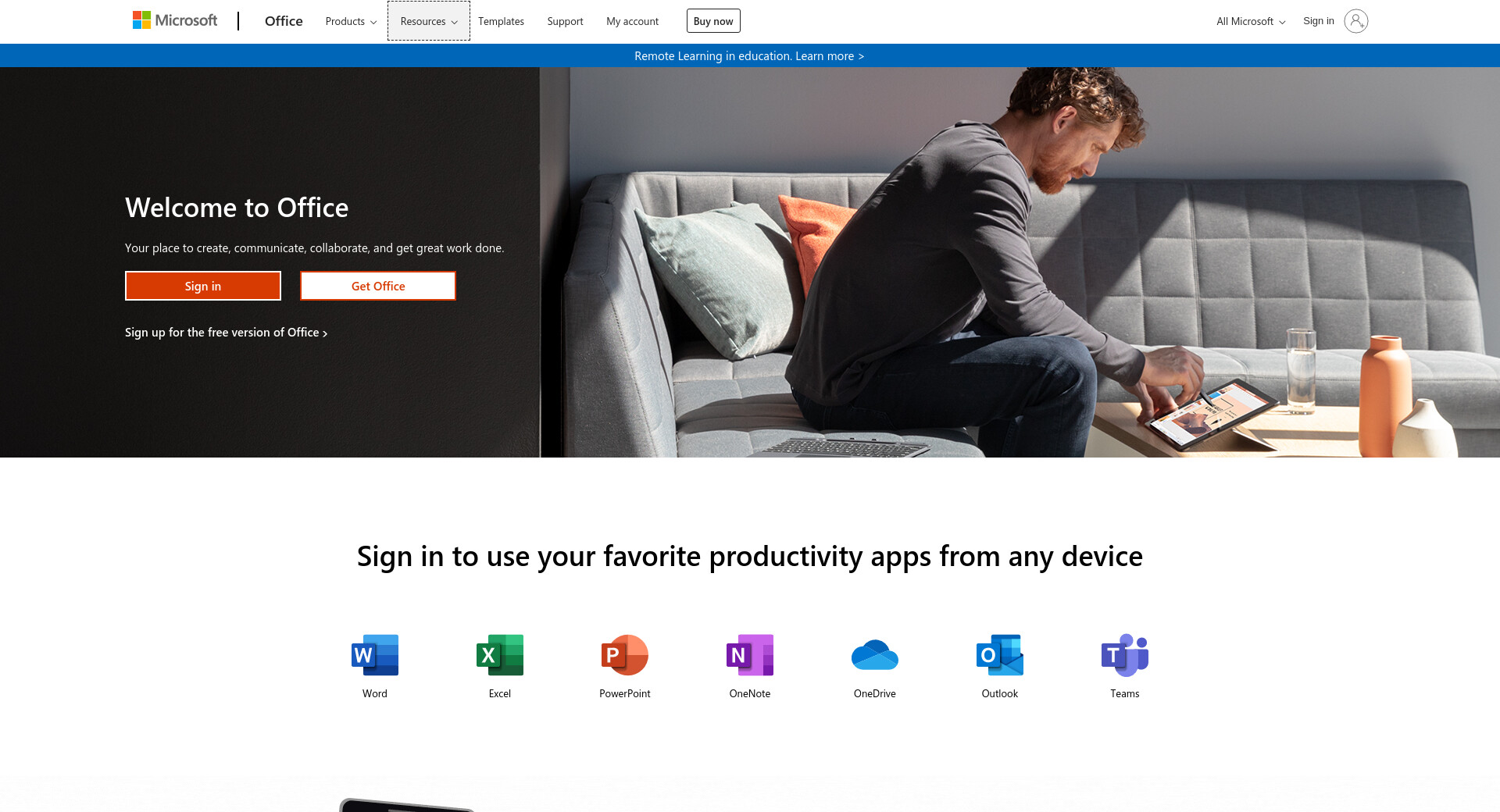Click the Teams app icon
Viewport: 1500px width, 812px height.
pos(1125,655)
